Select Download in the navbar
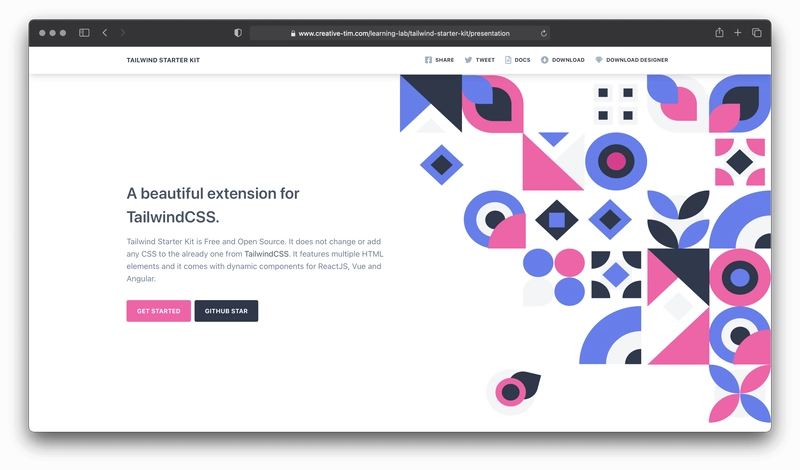Image resolution: width=800 pixels, height=470 pixels. coord(568,60)
